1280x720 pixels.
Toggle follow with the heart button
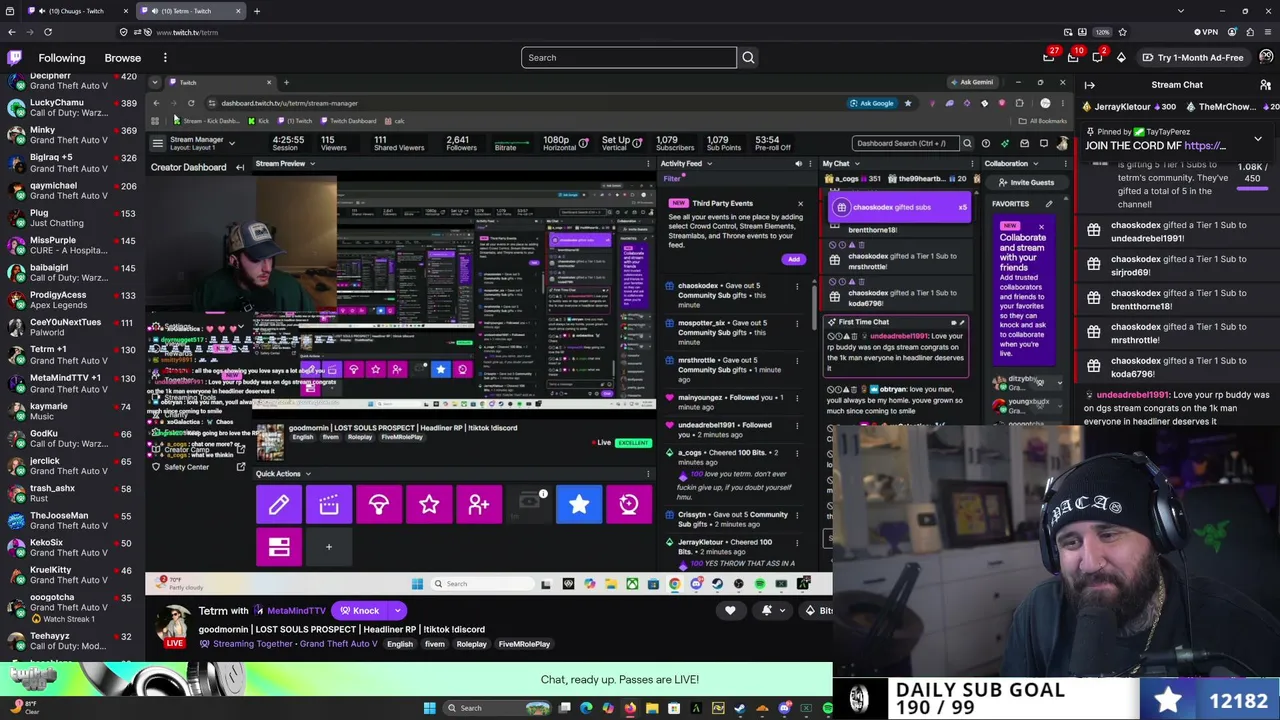coord(730,610)
